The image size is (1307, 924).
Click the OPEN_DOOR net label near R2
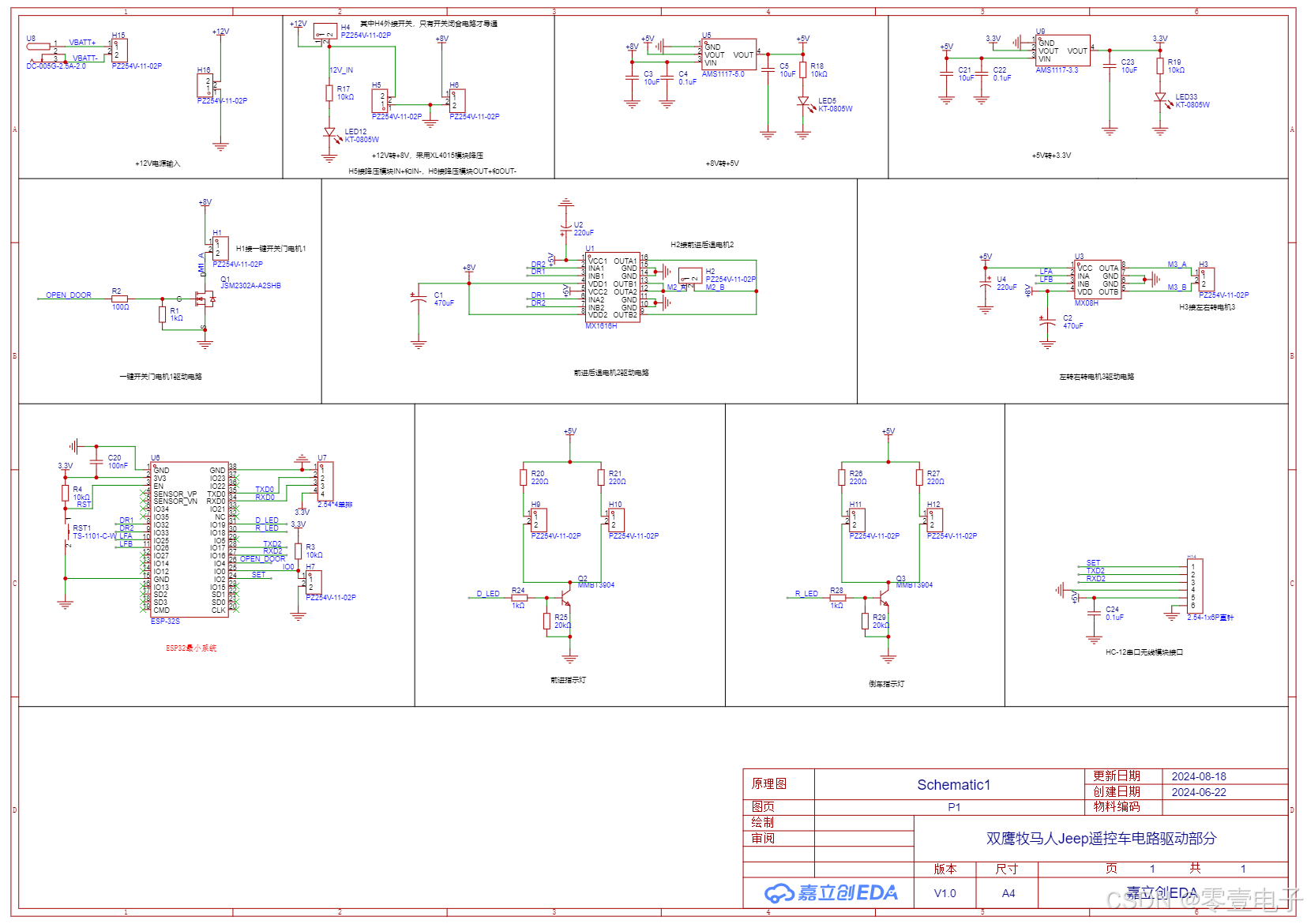pyautogui.click(x=69, y=295)
